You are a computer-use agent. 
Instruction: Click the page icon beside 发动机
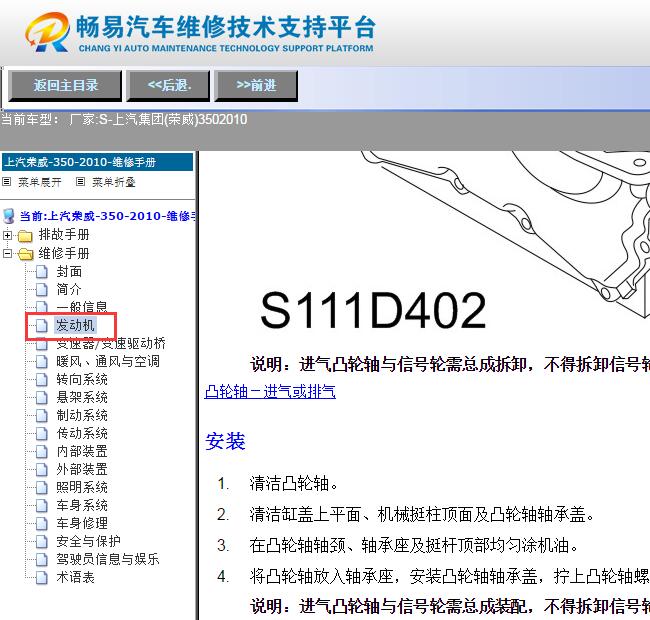[41, 326]
